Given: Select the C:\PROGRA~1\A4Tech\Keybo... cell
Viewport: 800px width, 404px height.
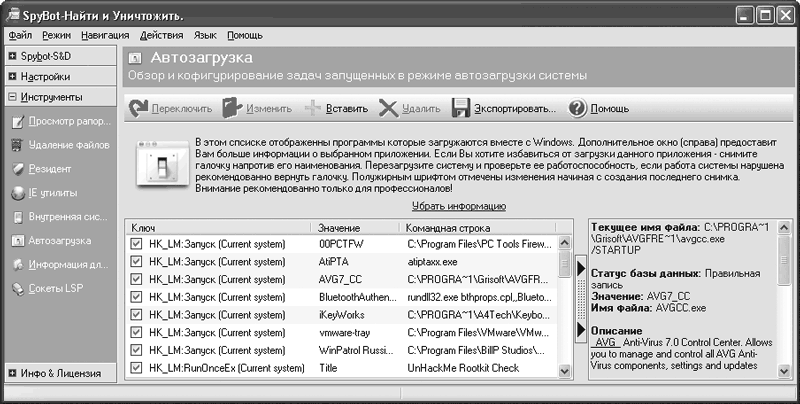Looking at the screenshot, I should 479,315.
